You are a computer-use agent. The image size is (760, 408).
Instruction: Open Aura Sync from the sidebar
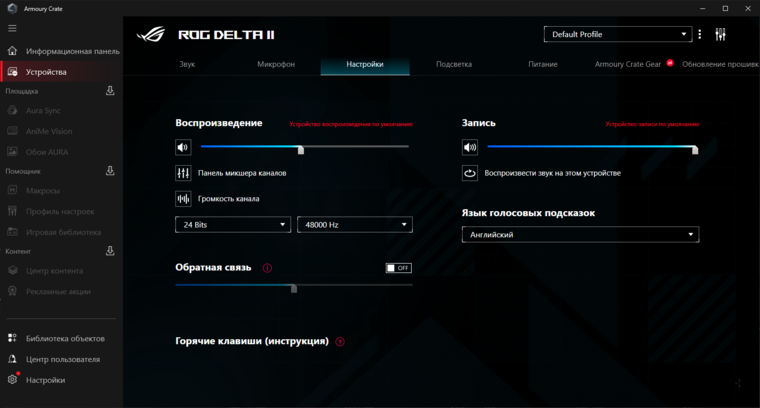click(62, 110)
